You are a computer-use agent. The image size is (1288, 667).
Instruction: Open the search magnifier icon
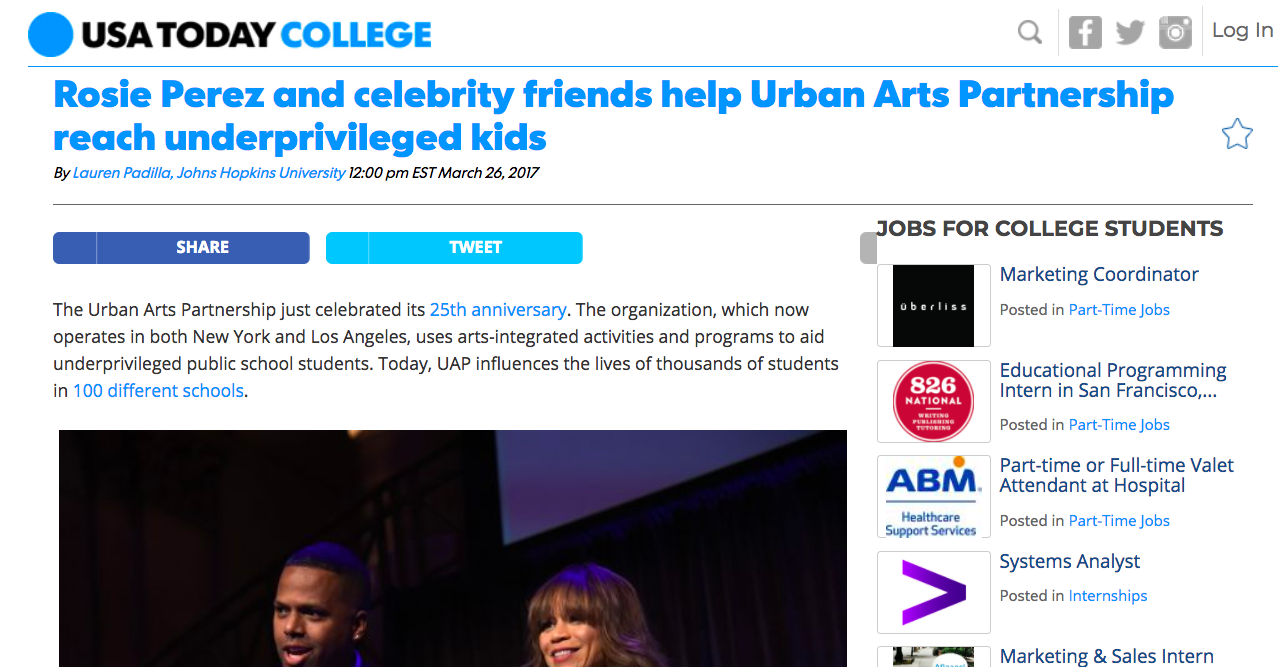[1030, 33]
